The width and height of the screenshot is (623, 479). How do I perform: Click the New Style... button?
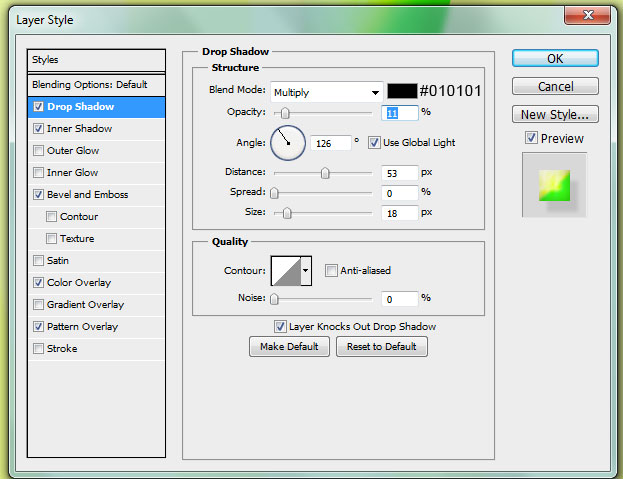click(x=554, y=114)
